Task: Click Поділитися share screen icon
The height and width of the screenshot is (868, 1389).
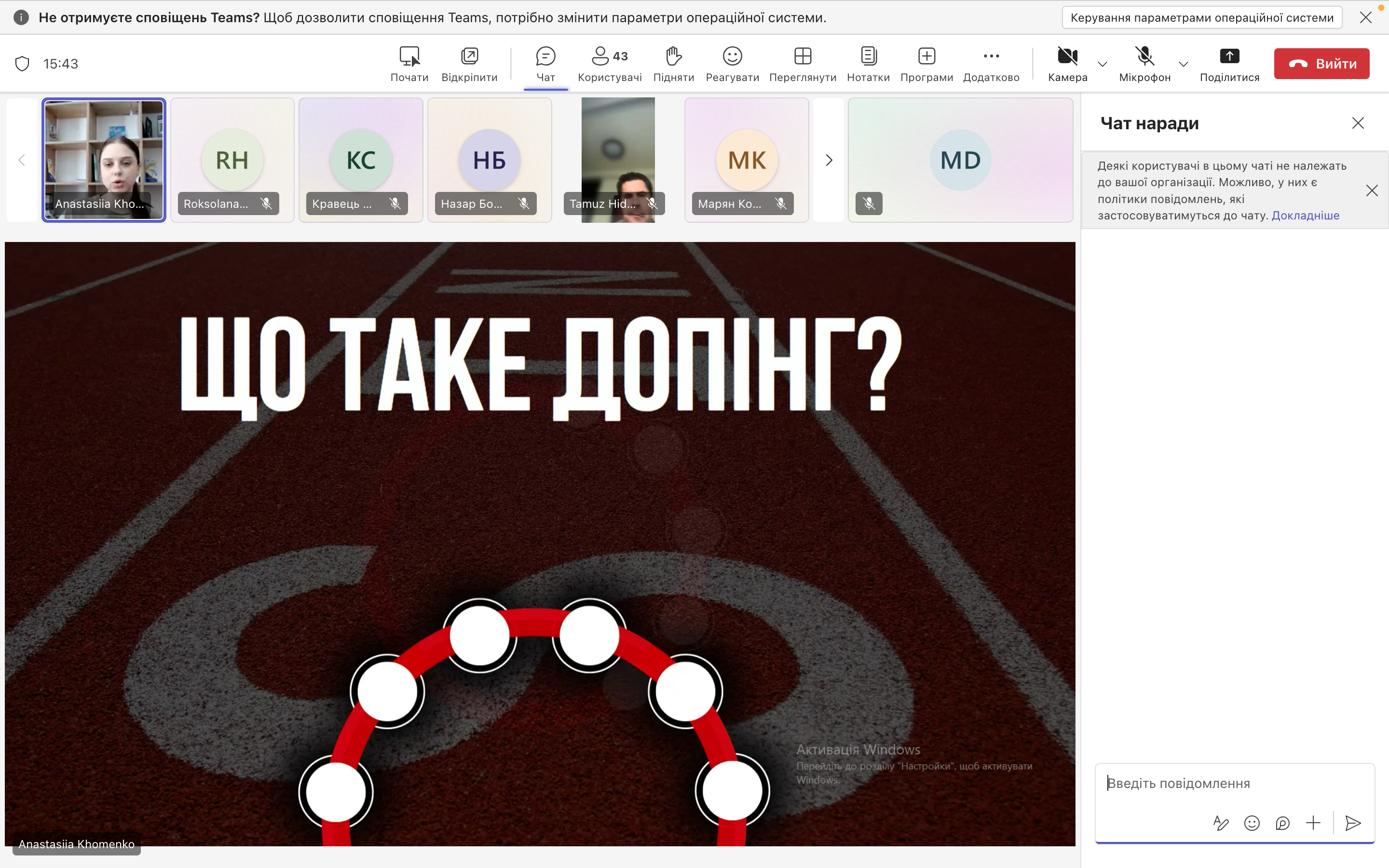Action: point(1229,56)
